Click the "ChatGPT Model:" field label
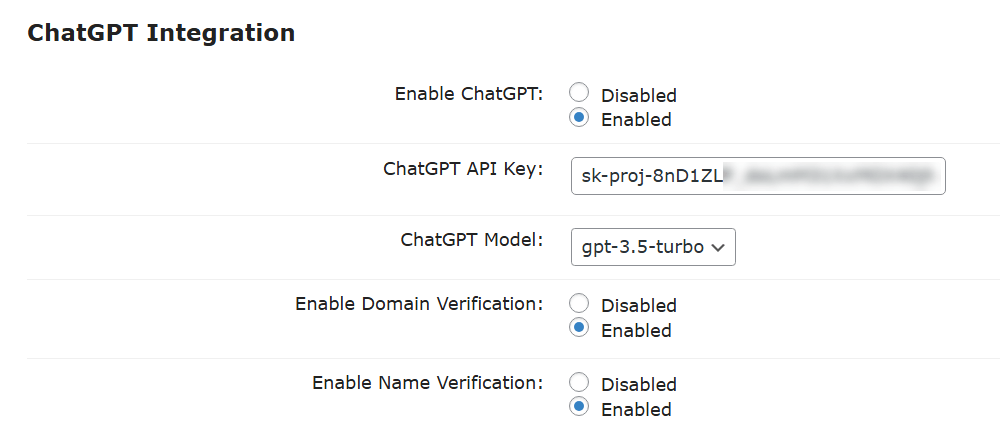The height and width of the screenshot is (440, 1000). click(471, 240)
